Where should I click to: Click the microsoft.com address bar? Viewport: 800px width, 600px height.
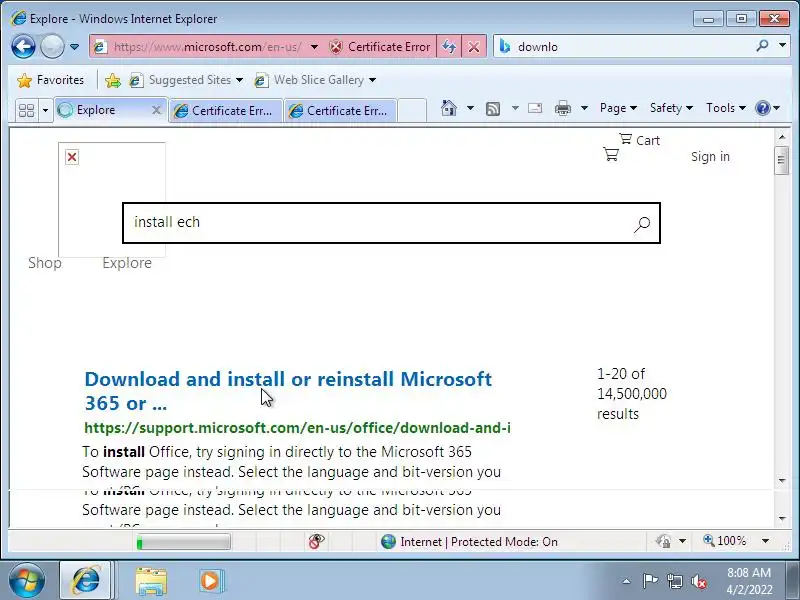pos(207,47)
